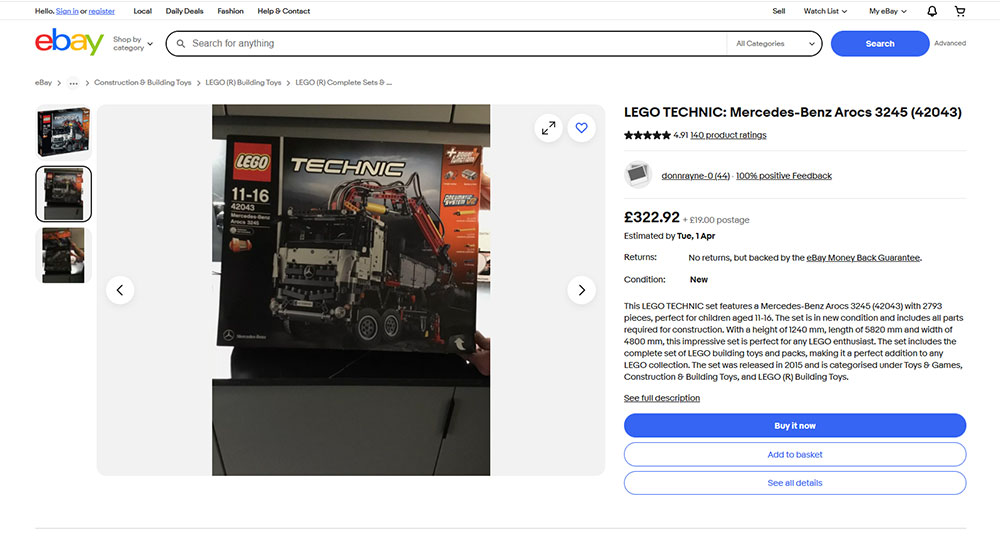Expand image to full screen view

click(x=548, y=128)
